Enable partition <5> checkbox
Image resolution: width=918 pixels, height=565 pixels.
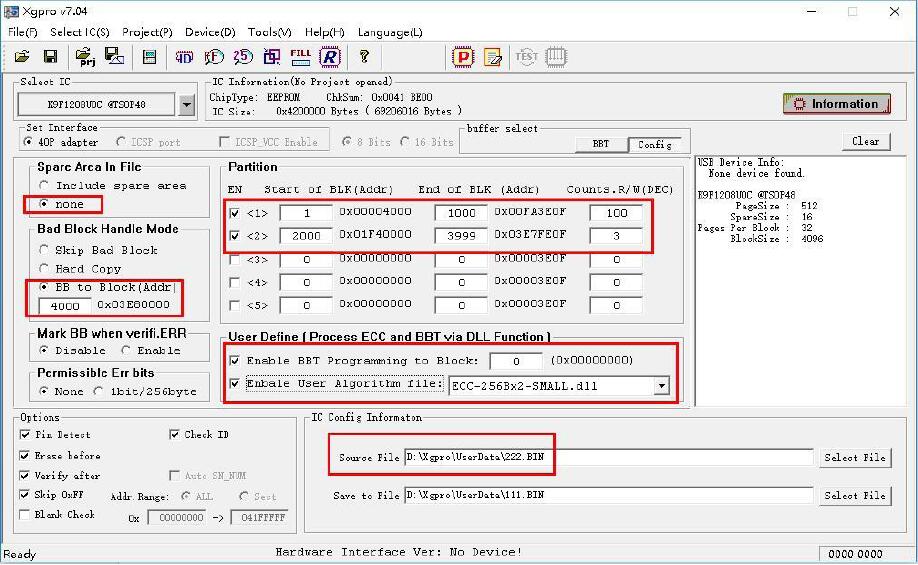pos(234,305)
